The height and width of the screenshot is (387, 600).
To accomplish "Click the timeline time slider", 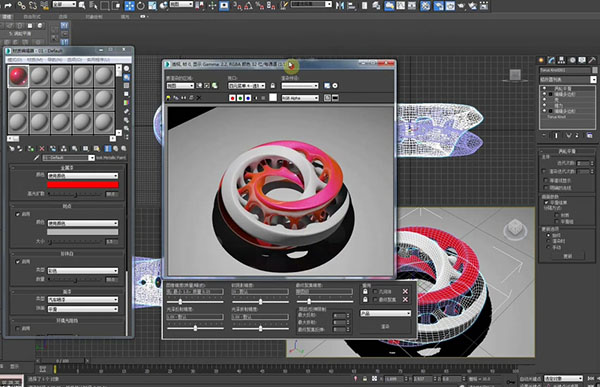I will [63, 361].
